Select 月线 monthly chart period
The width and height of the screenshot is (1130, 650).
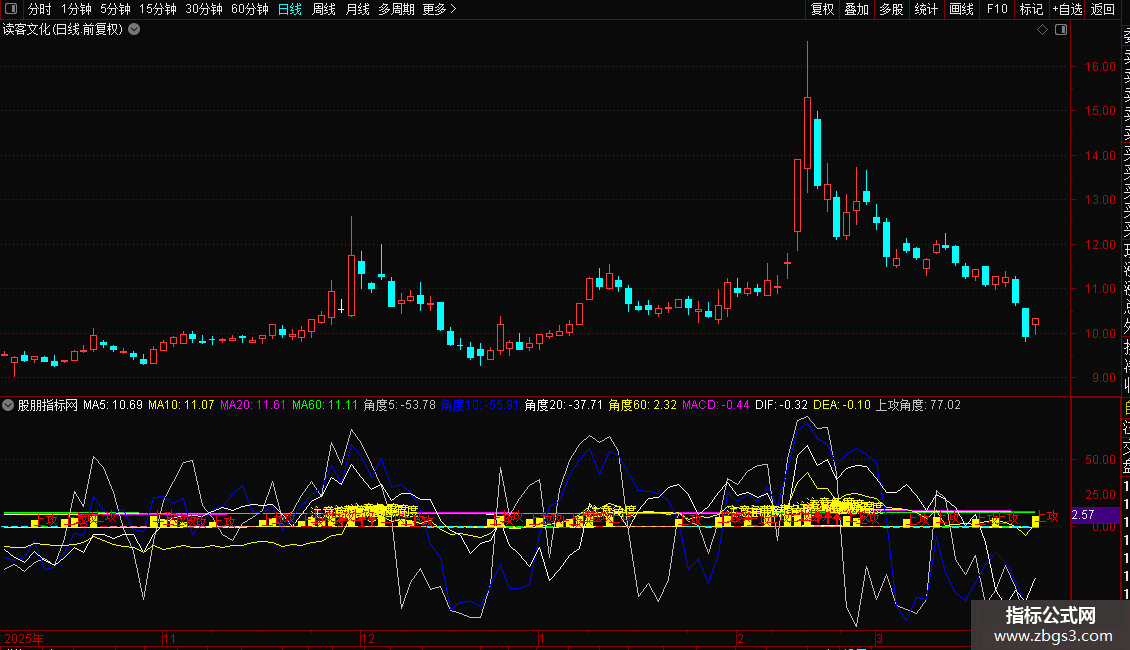click(357, 9)
